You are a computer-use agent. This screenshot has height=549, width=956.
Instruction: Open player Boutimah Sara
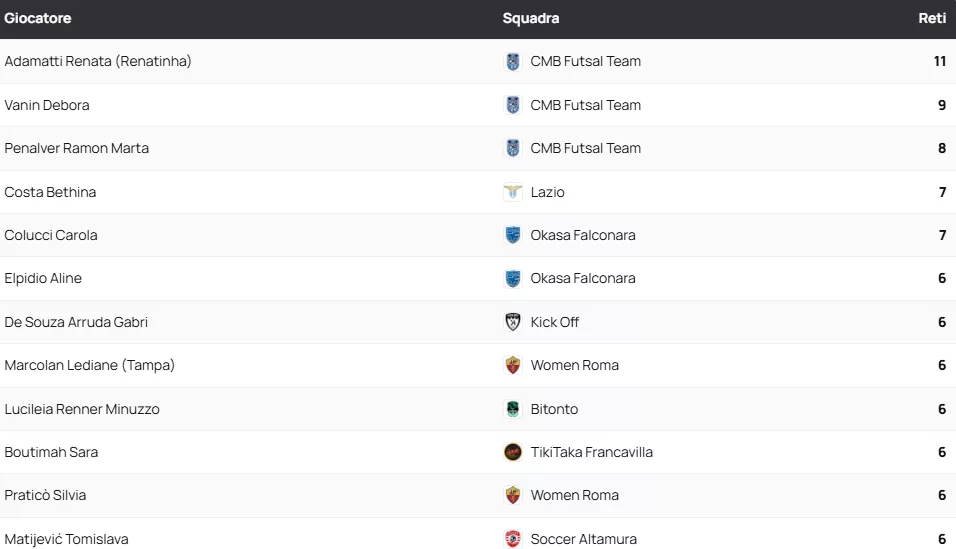51,452
